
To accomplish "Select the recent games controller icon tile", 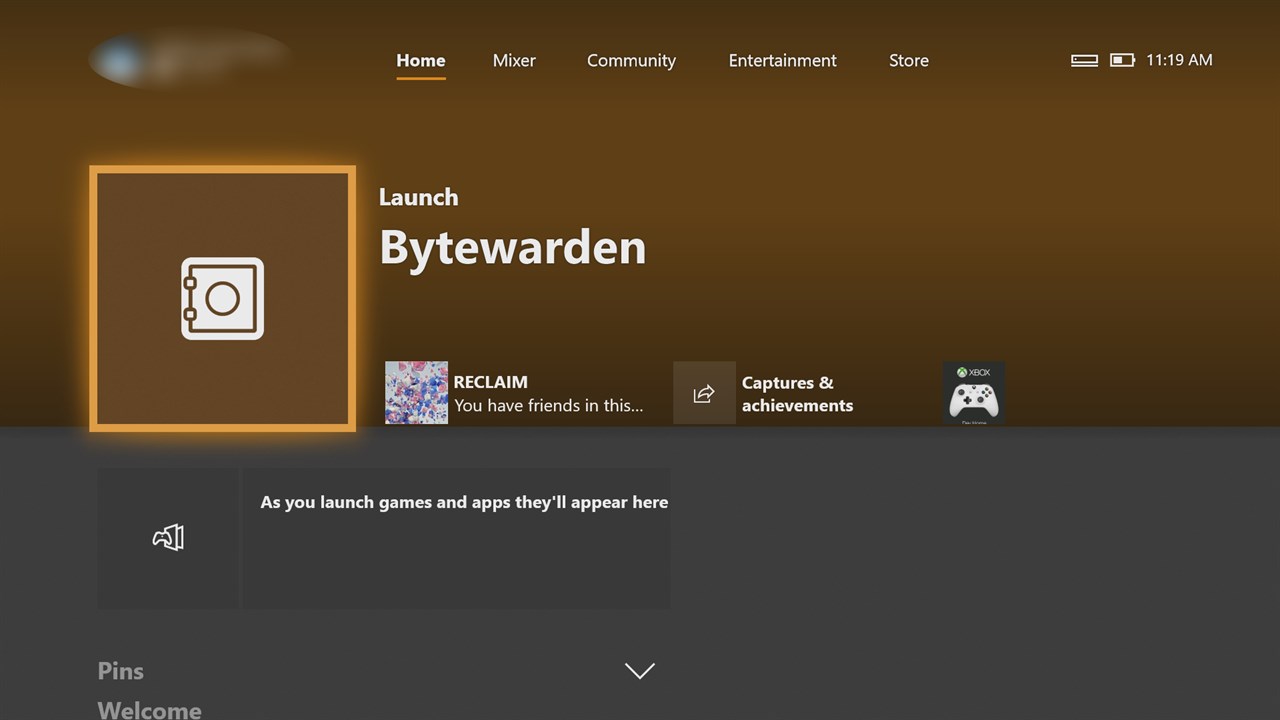I will [168, 538].
